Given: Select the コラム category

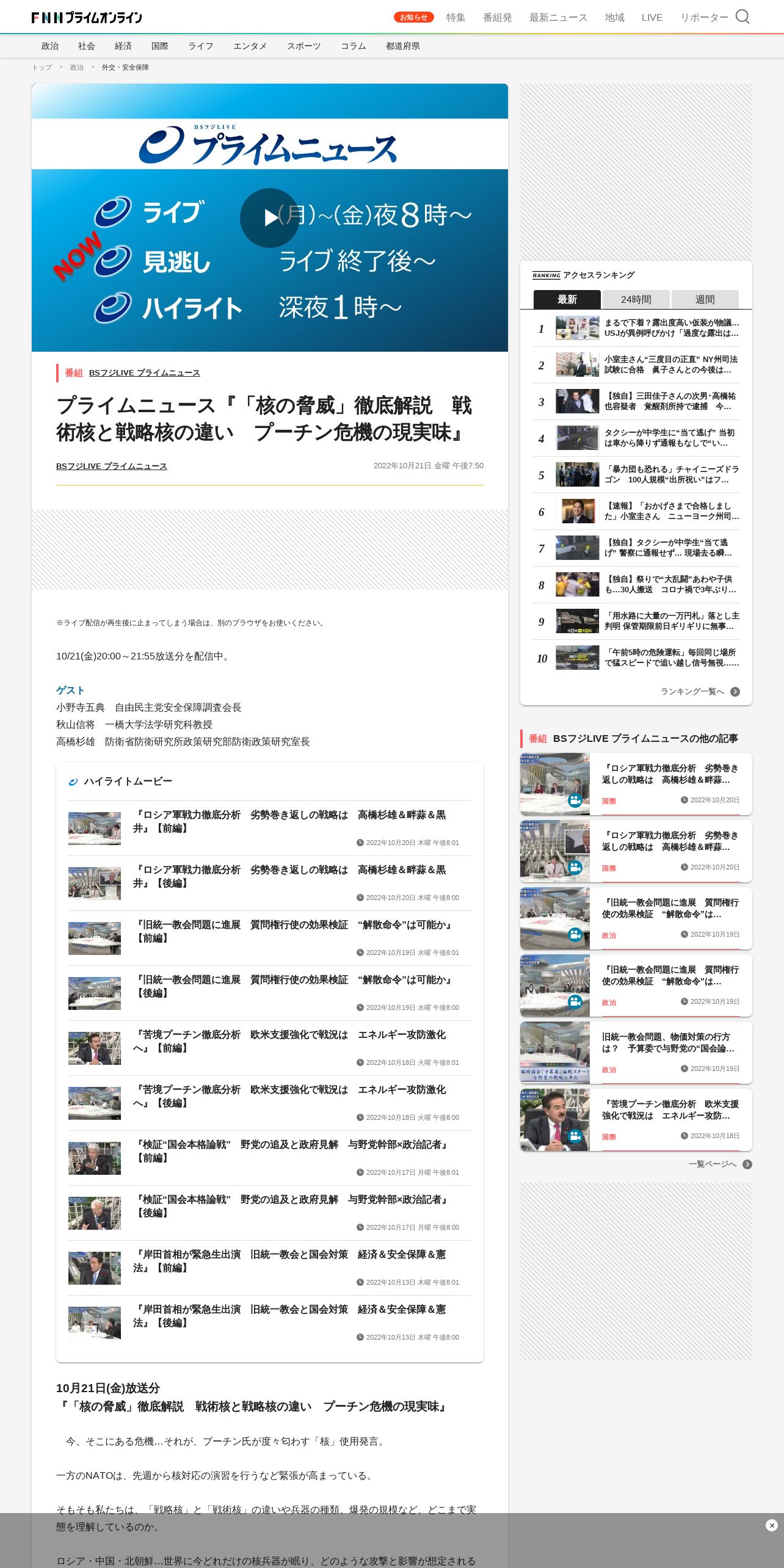Looking at the screenshot, I should coord(354,46).
